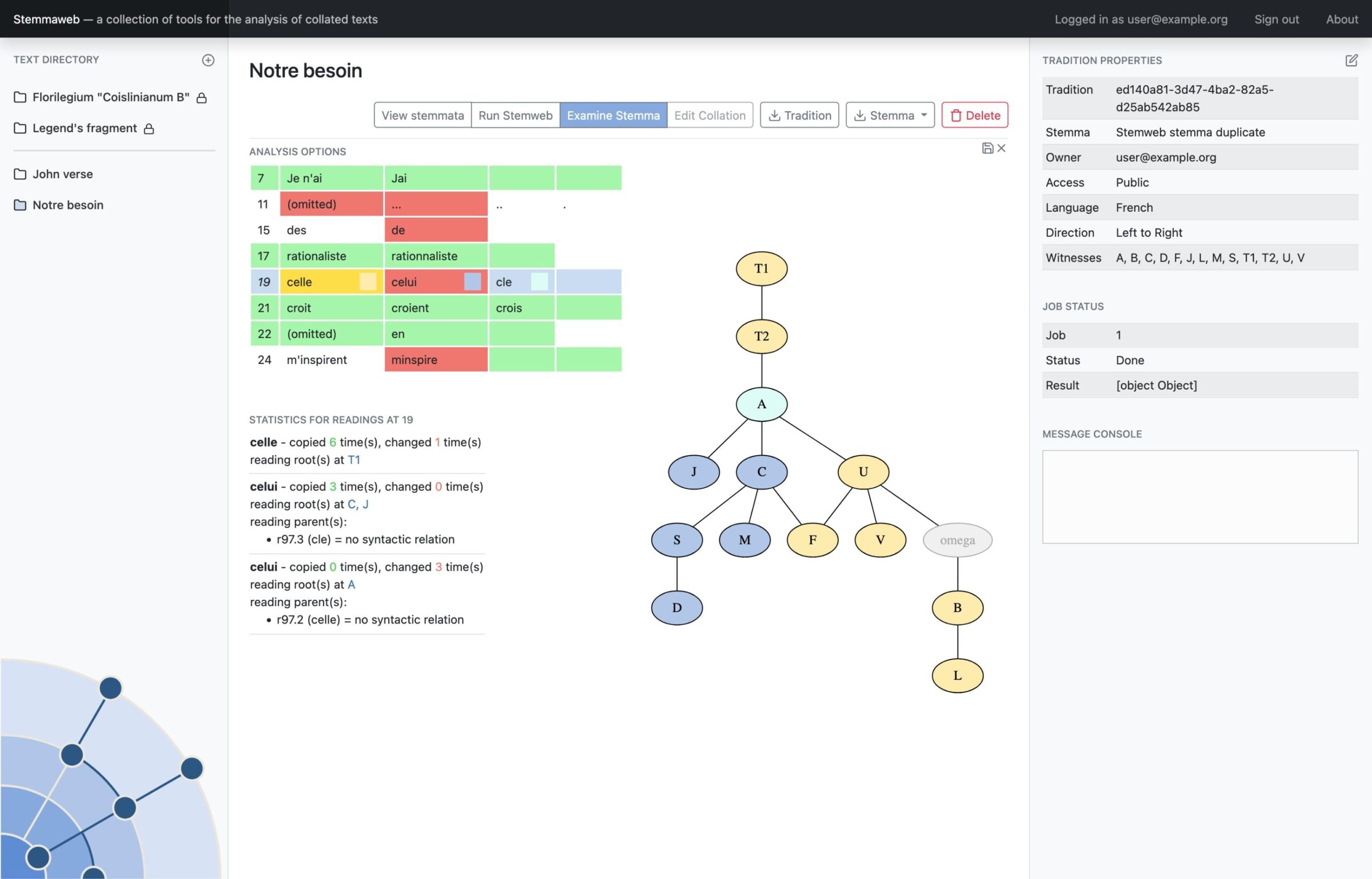Click the grey omega node
This screenshot has width=1372, height=879.
pyautogui.click(x=957, y=540)
